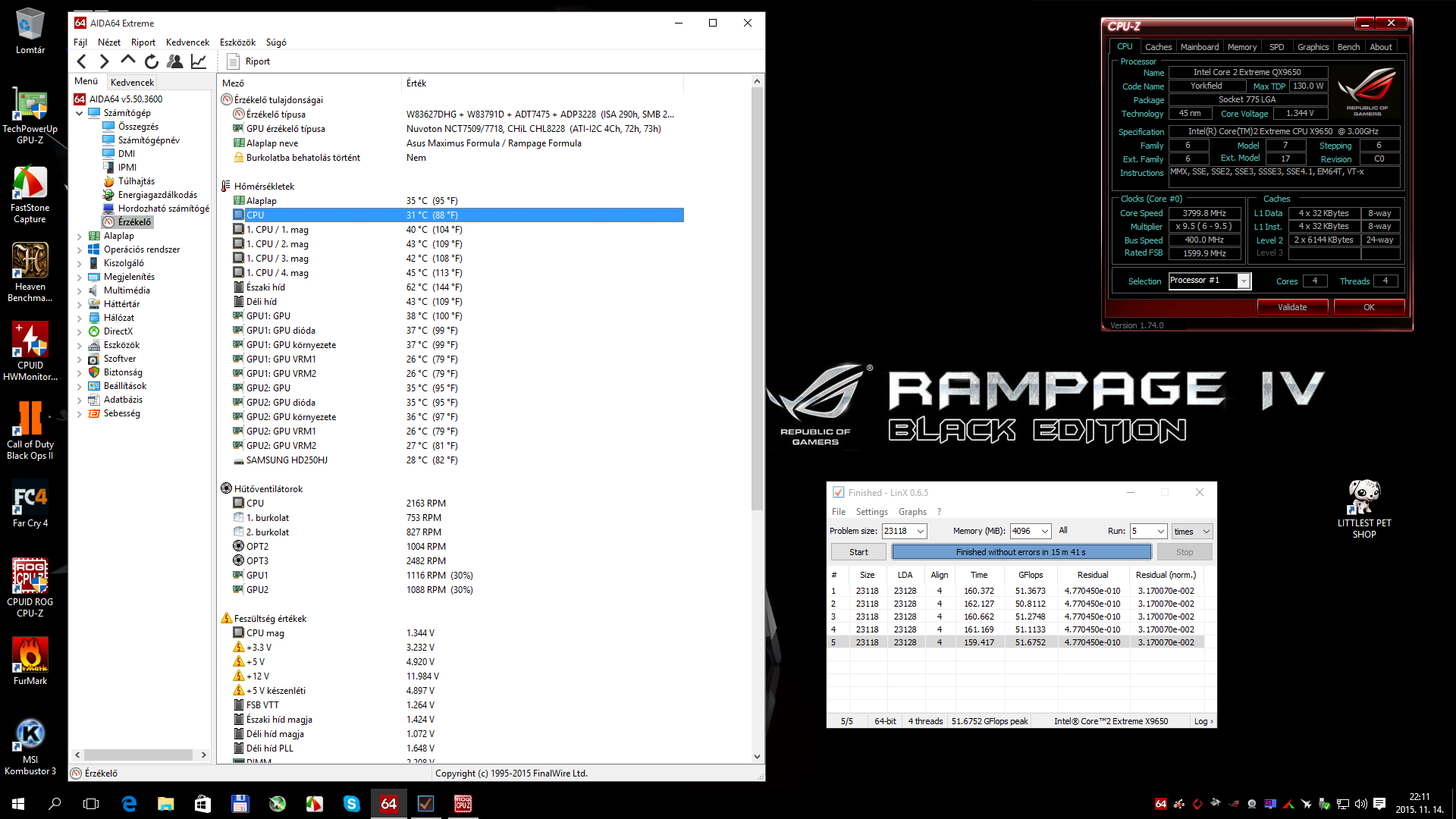
Task: Open Microsoft Edge from the taskbar
Action: pos(129,803)
